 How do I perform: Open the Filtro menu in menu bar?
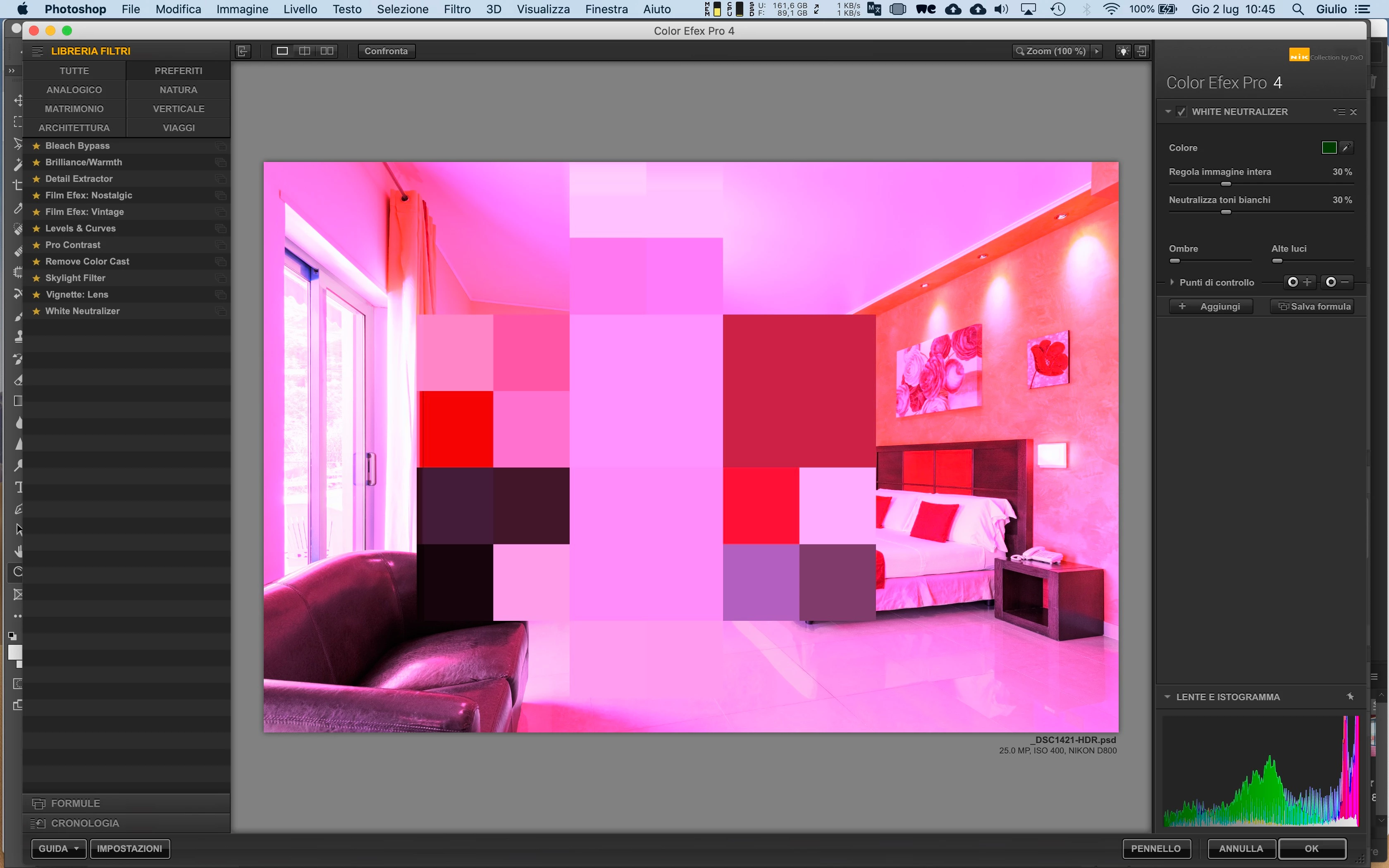tap(457, 9)
